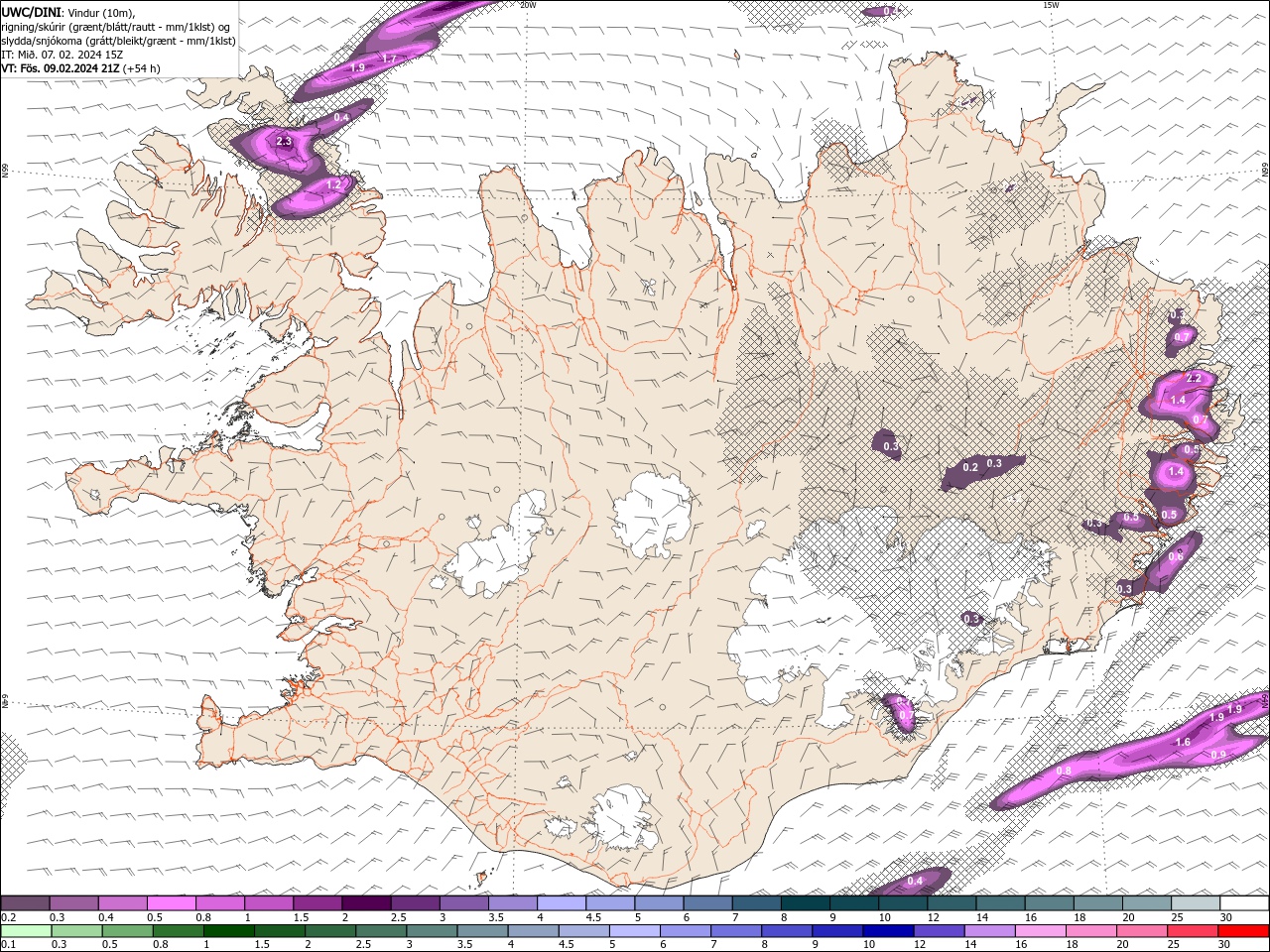Image resolution: width=1270 pixels, height=952 pixels.
Task: Click the 0.8 value inside the offshore snow band
Action: (x=1064, y=772)
